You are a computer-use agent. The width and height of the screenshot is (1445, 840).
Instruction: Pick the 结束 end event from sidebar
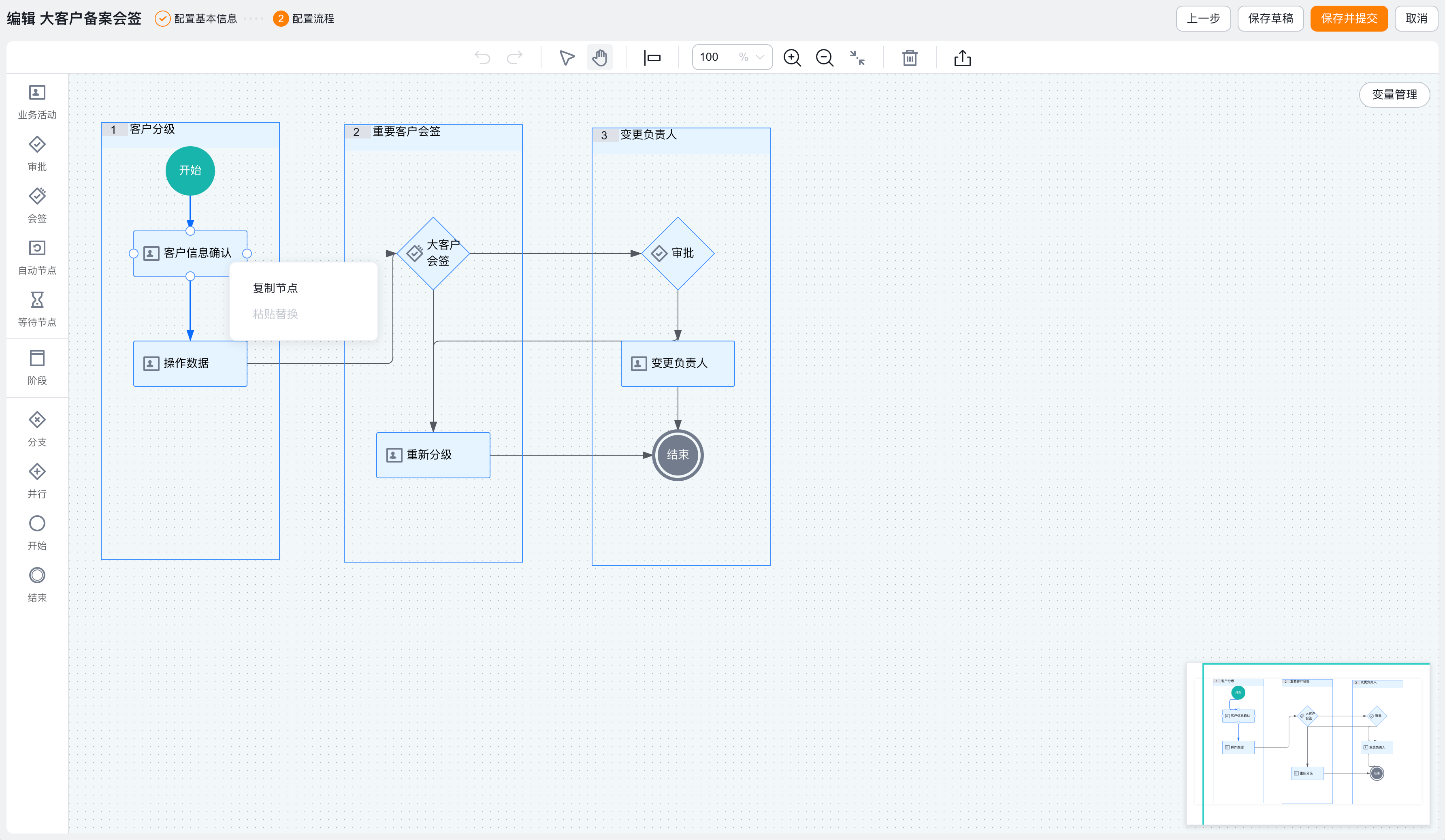pyautogui.click(x=37, y=584)
